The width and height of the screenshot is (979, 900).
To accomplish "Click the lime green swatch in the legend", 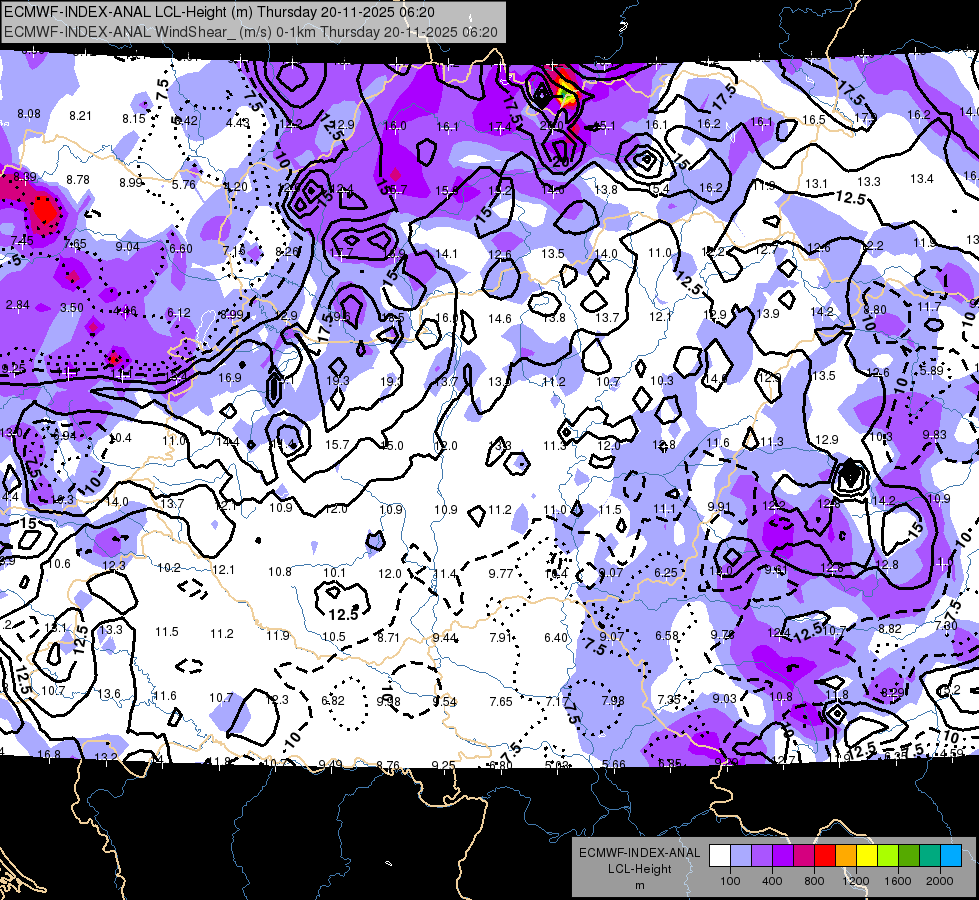I will tap(888, 856).
